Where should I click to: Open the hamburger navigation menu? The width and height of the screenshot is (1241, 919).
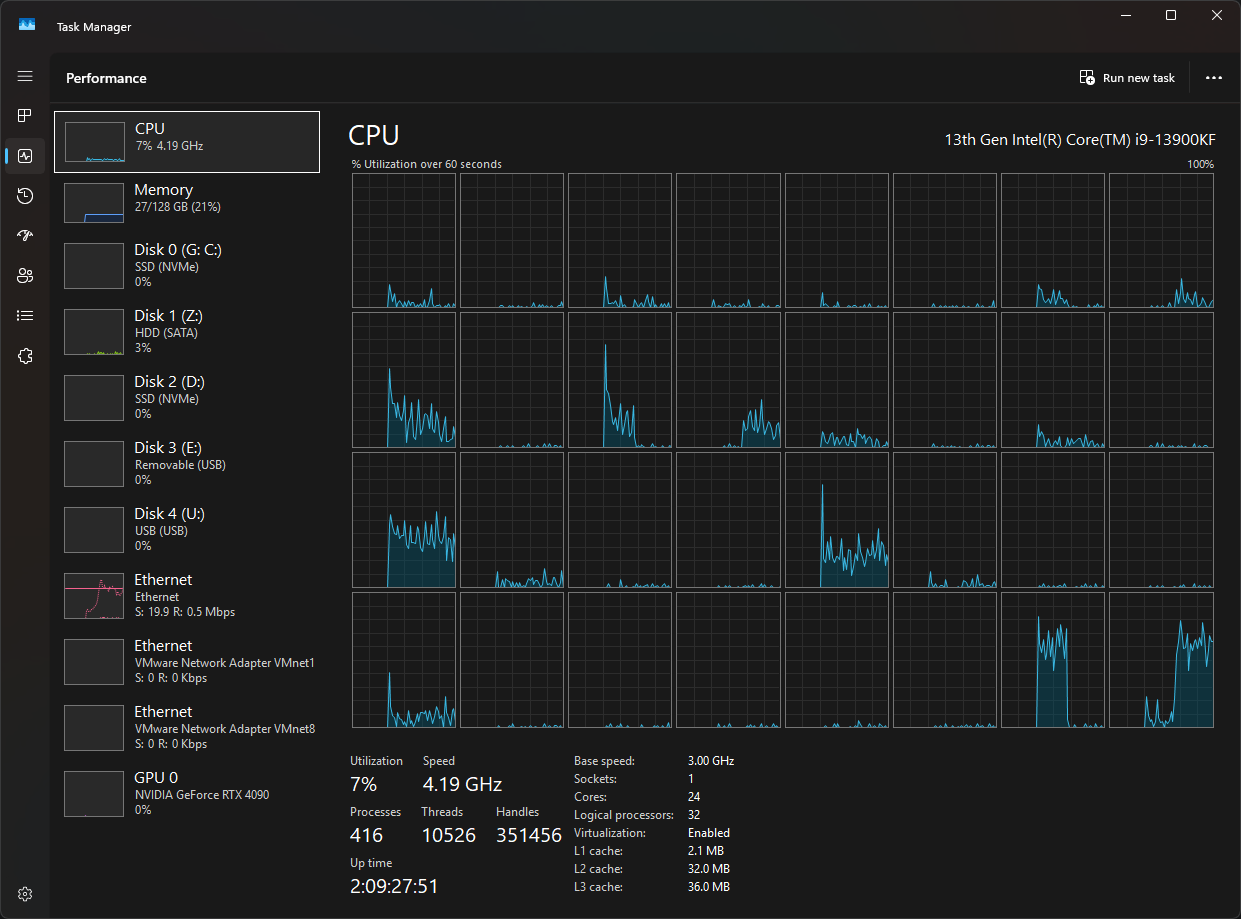click(25, 76)
